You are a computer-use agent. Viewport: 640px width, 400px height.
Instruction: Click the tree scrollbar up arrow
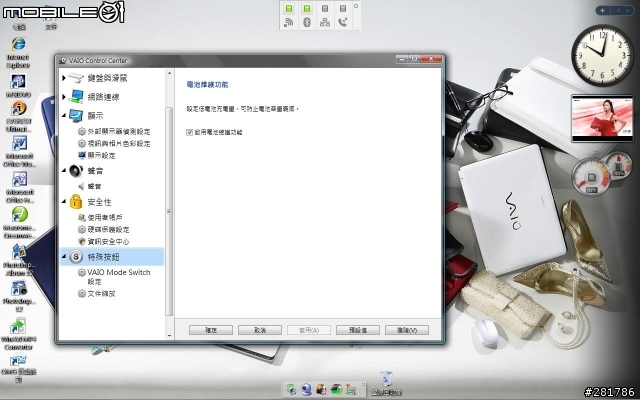pyautogui.click(x=169, y=73)
